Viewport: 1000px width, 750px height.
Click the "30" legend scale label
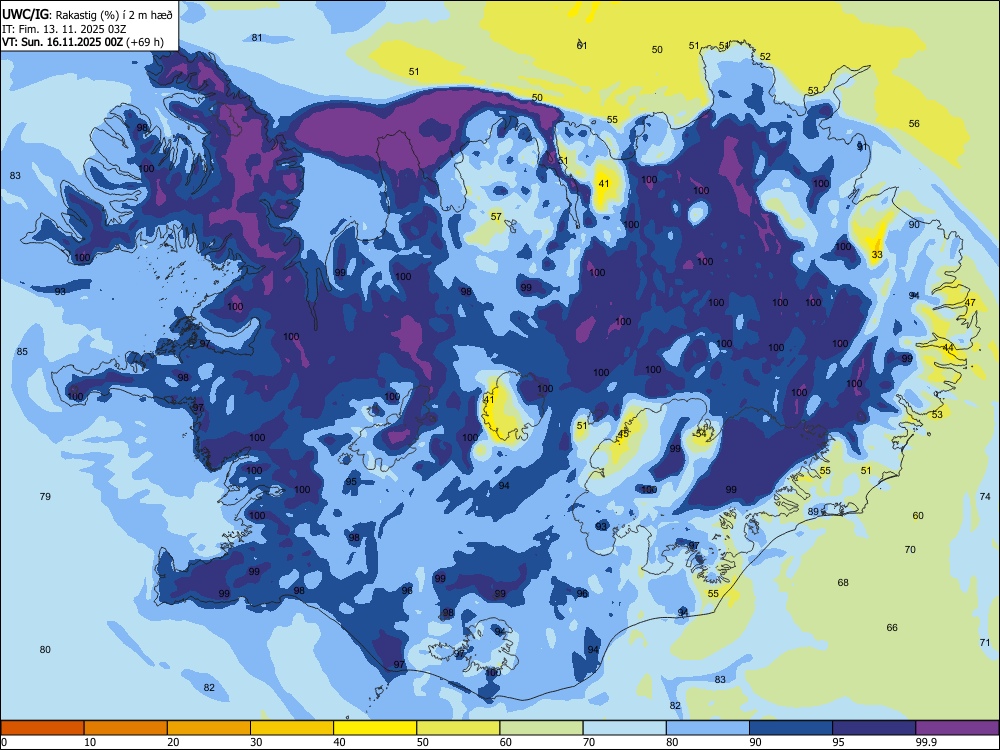pos(256,742)
